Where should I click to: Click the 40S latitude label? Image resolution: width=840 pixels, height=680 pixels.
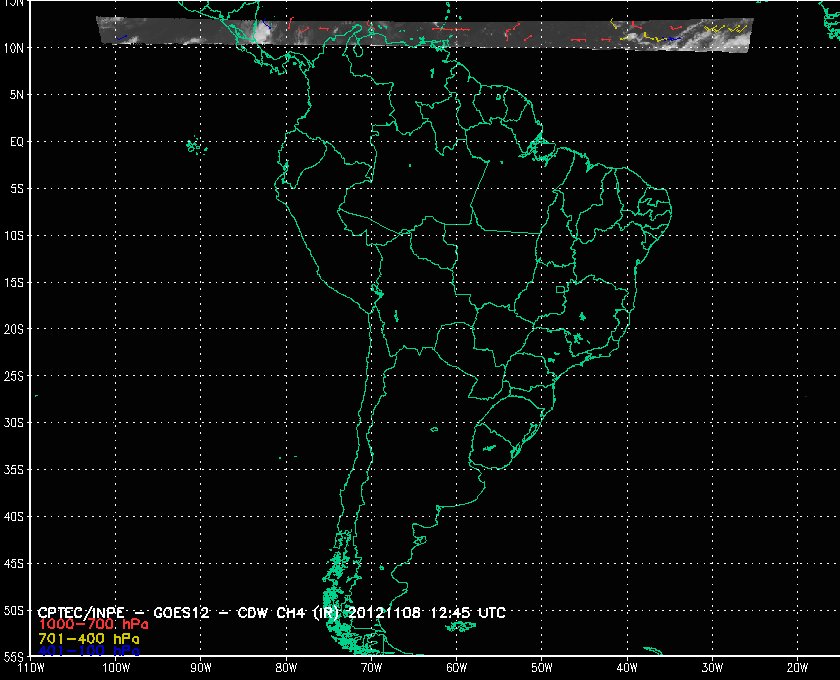(x=14, y=517)
